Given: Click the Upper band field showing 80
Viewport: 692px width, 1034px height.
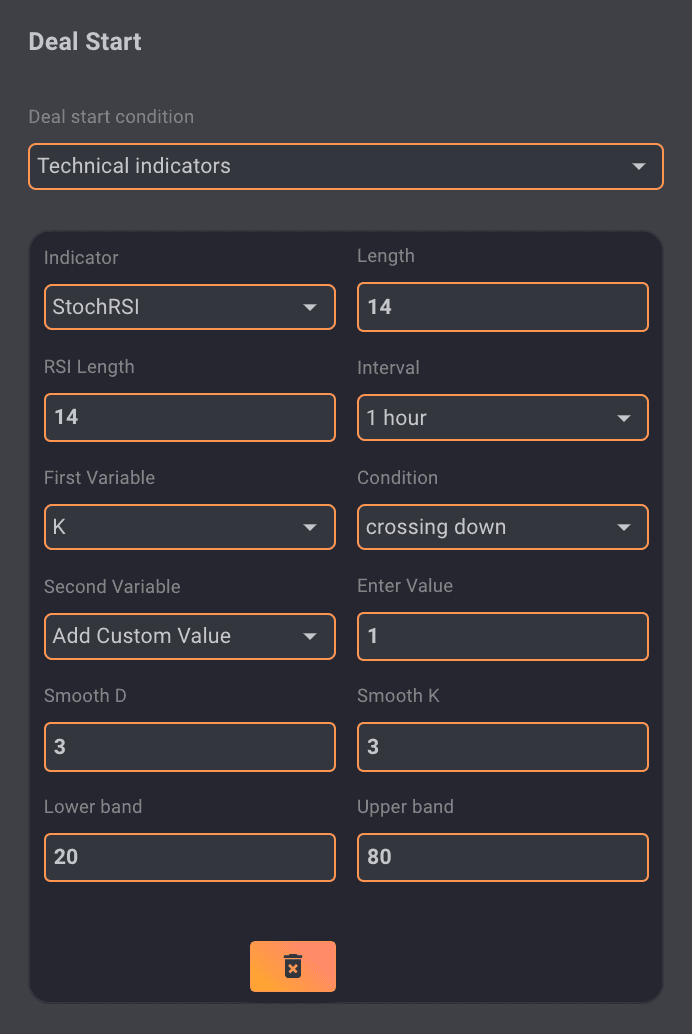Looking at the screenshot, I should point(502,857).
